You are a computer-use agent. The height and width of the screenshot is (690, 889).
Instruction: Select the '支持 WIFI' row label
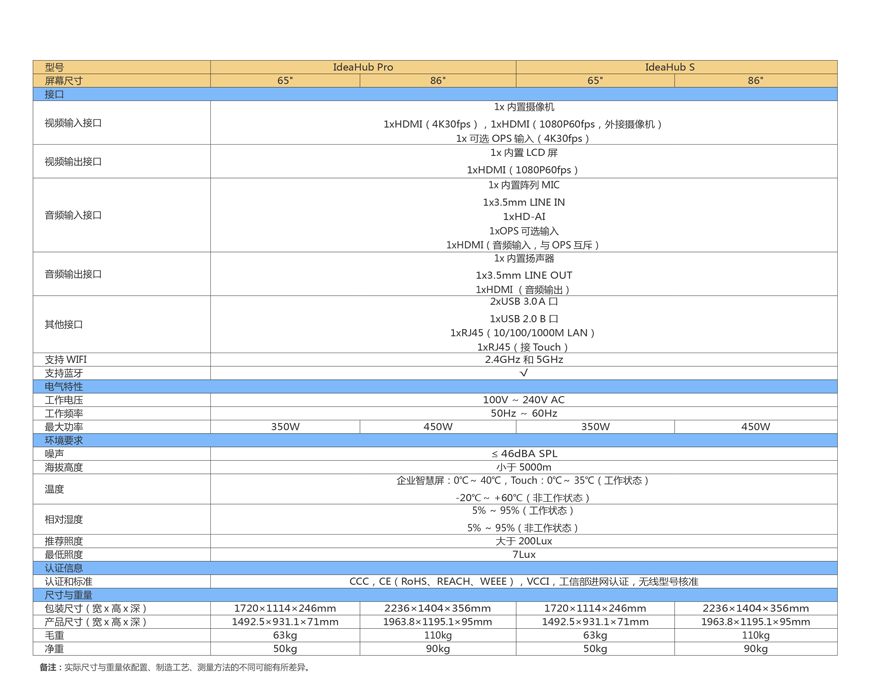click(66, 359)
